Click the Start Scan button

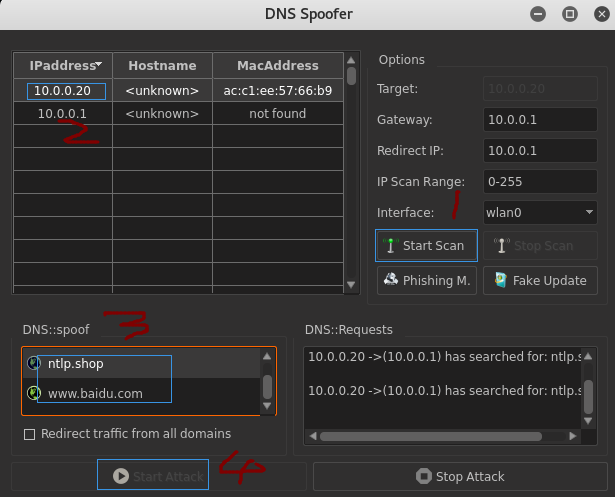(423, 246)
